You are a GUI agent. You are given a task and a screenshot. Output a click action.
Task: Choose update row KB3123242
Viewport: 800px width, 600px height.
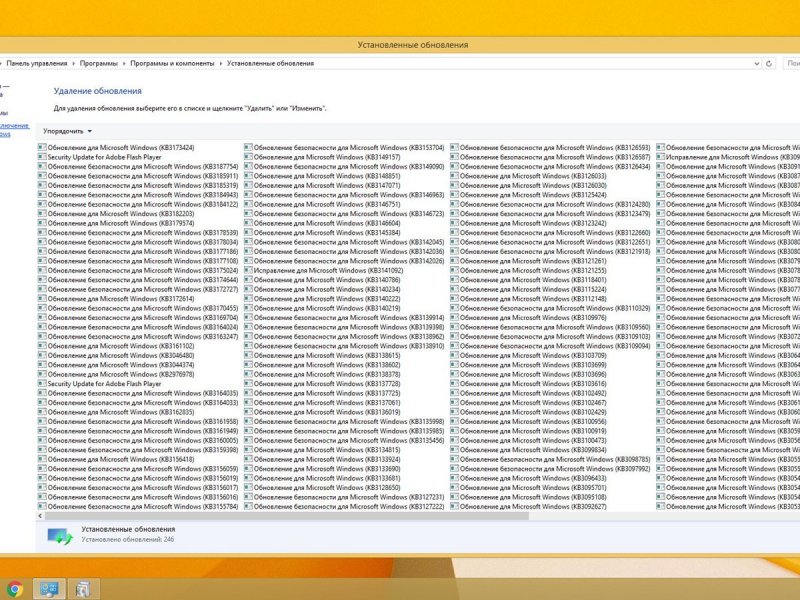tap(529, 223)
